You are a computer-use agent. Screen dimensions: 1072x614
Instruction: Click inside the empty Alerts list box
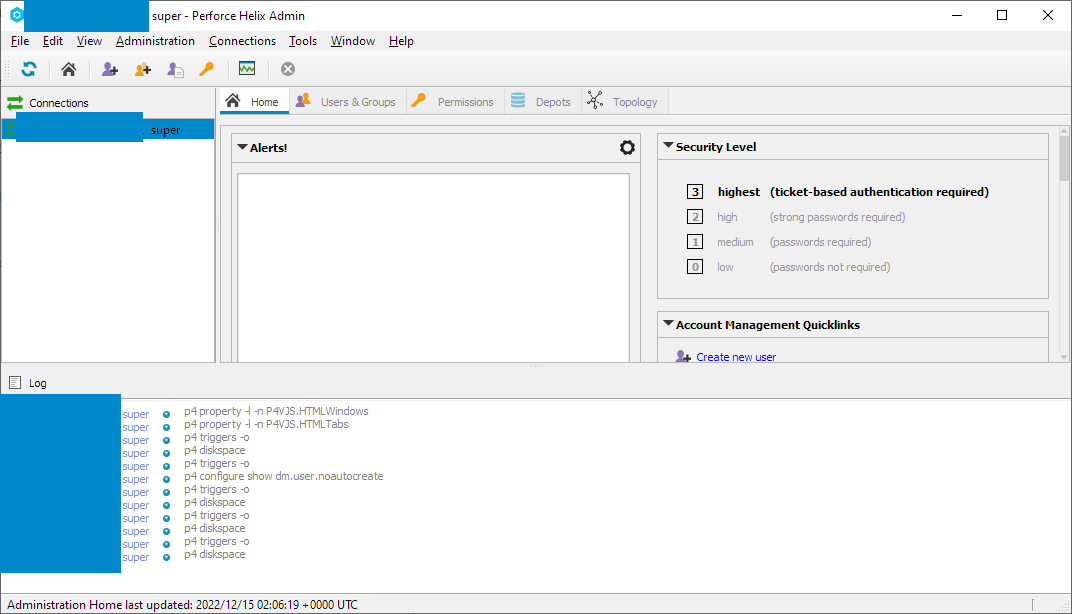(x=433, y=267)
